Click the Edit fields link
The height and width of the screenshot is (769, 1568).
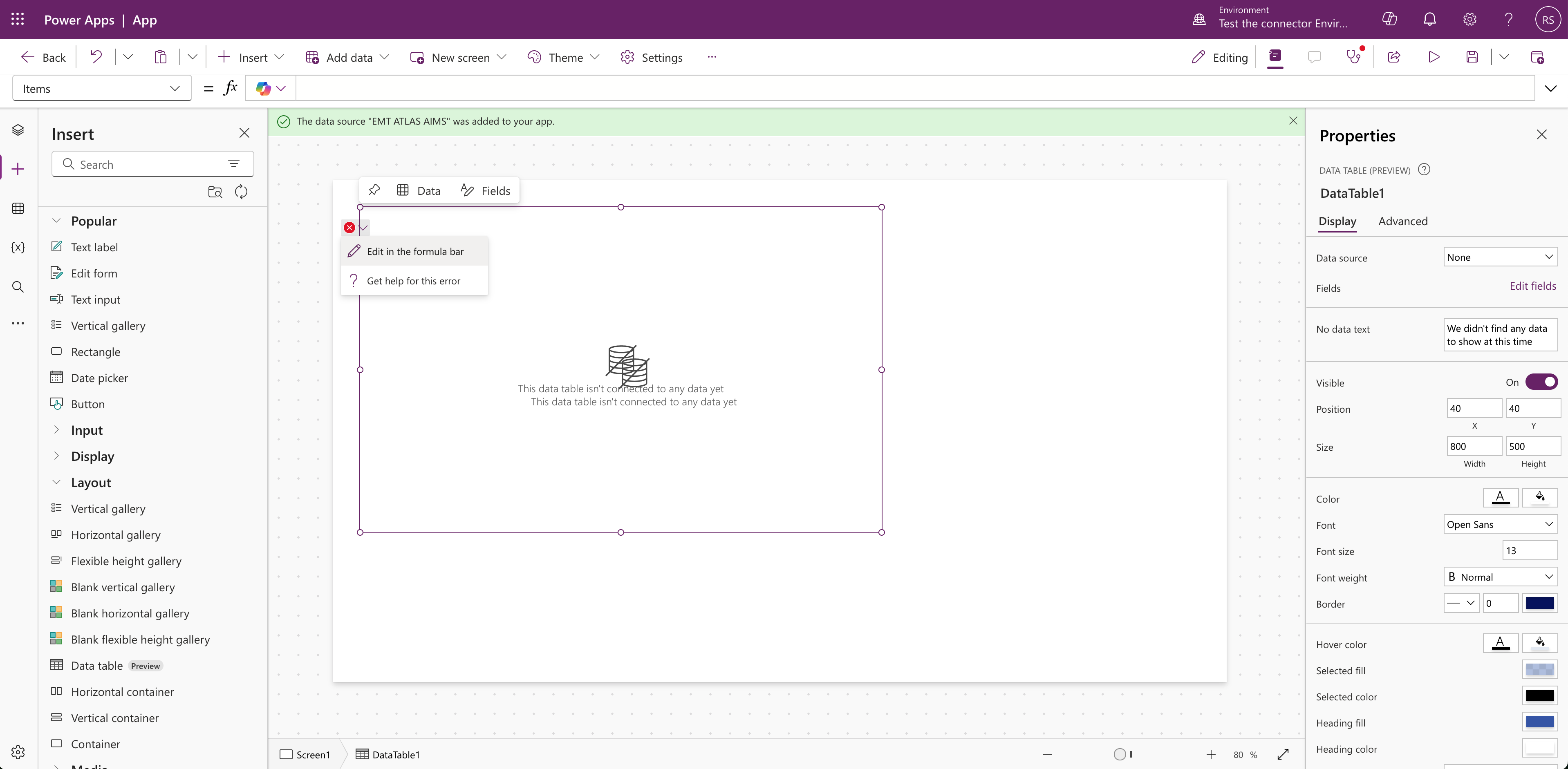tap(1532, 286)
